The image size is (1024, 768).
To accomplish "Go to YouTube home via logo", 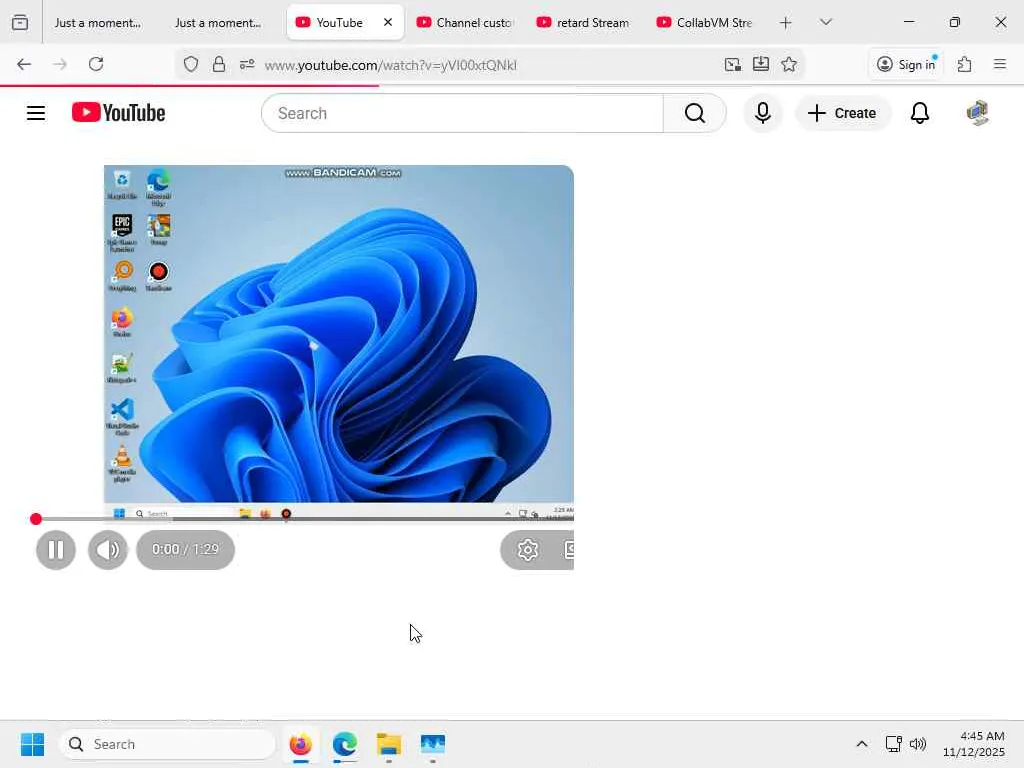I will (118, 113).
